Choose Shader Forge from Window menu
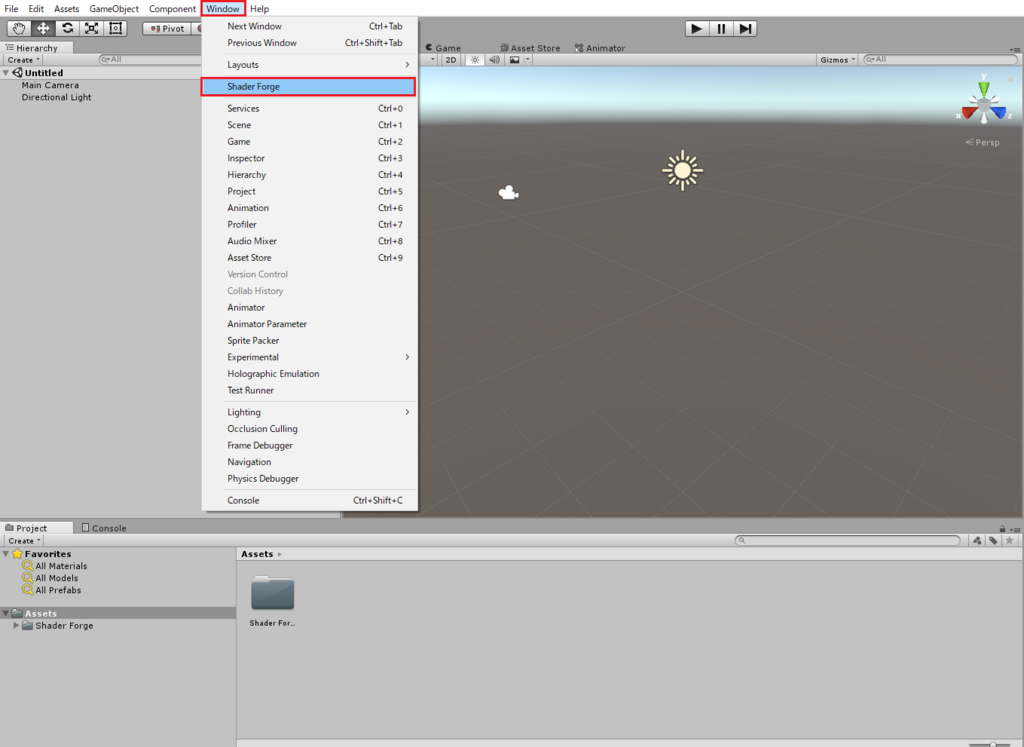The height and width of the screenshot is (747, 1024). 308,86
